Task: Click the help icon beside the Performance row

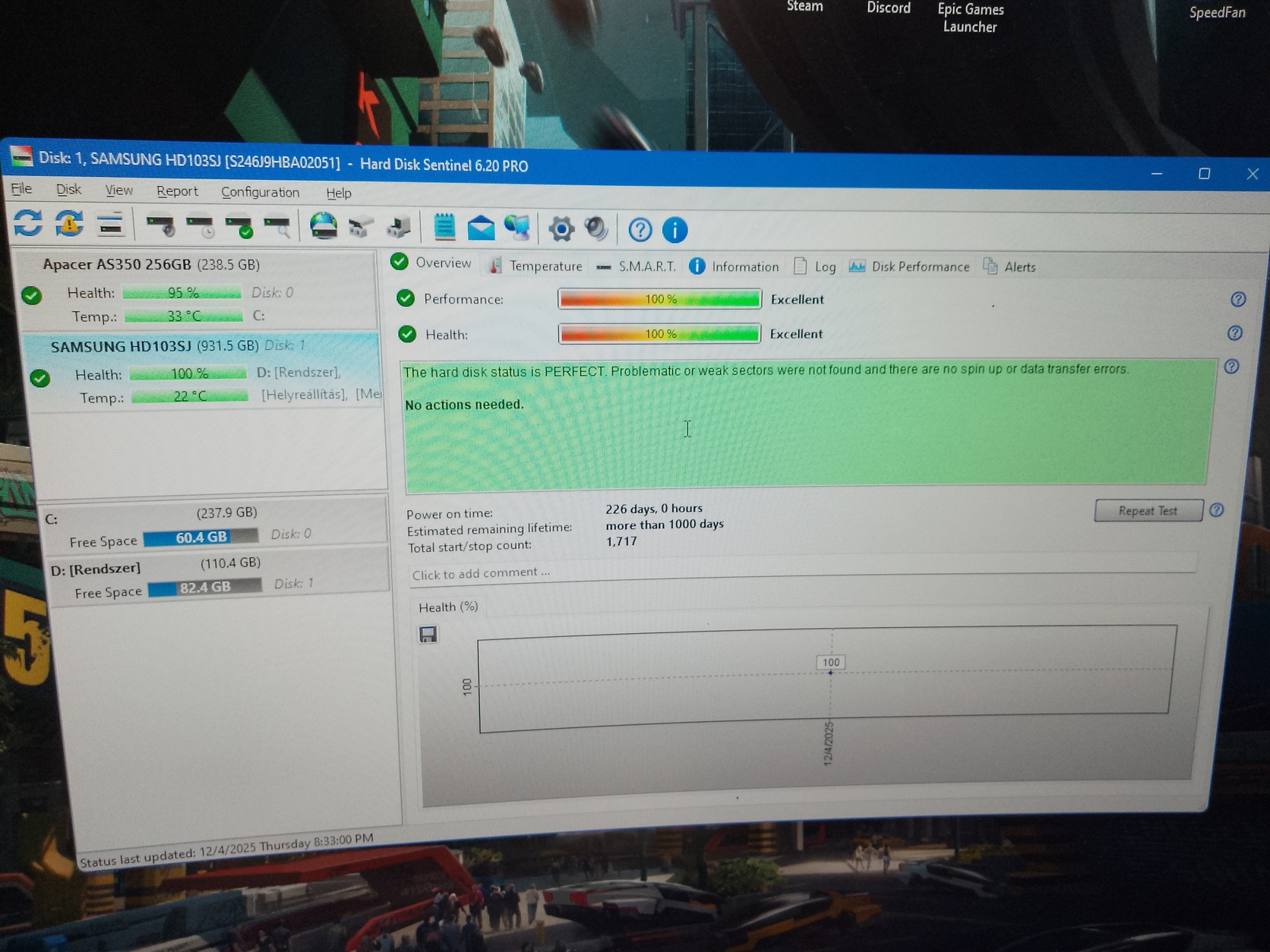Action: coord(1238,299)
